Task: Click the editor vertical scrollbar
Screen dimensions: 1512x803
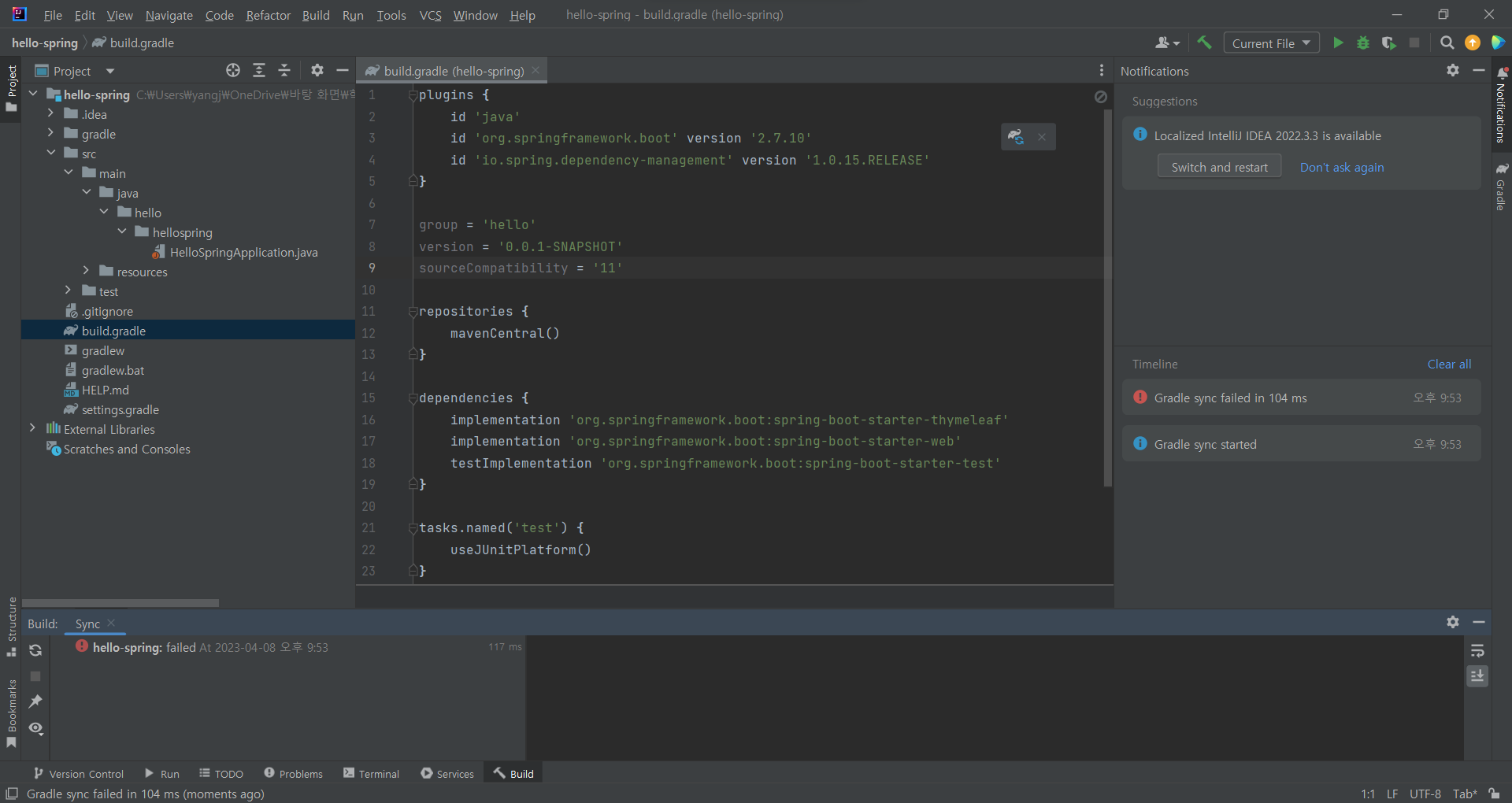Action: (1108, 299)
